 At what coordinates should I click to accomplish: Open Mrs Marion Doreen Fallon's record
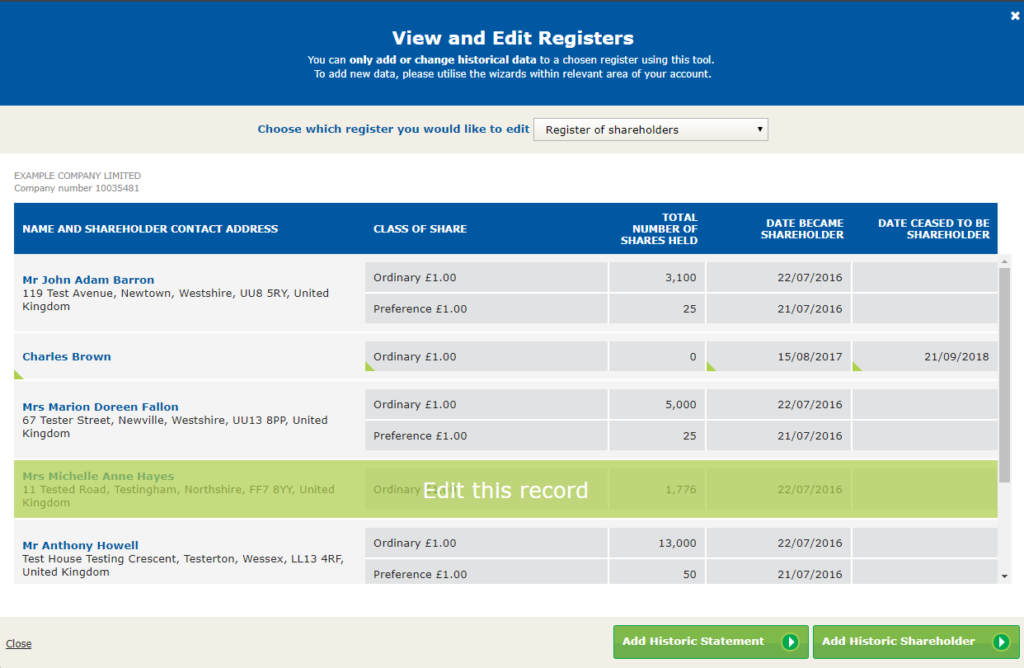100,407
